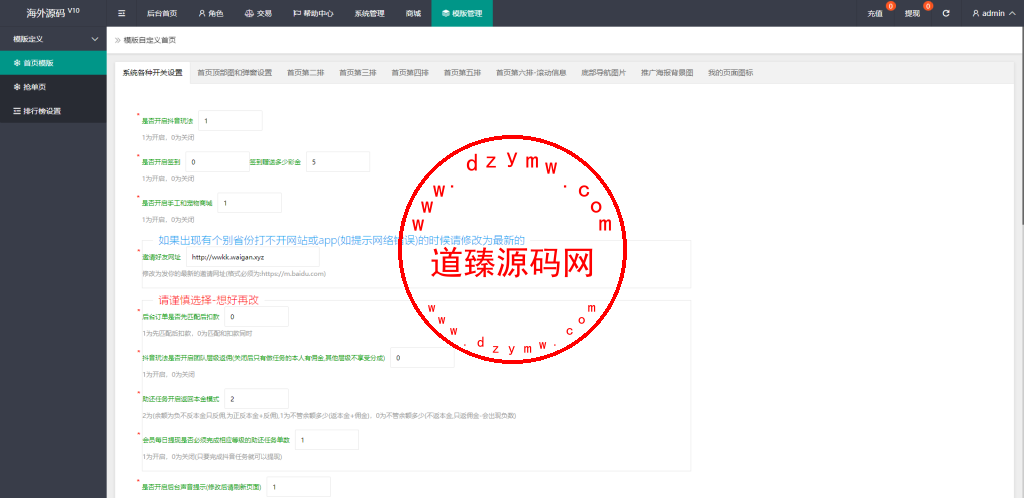Select 抢单页 in the sidebar
This screenshot has height=498, width=1024.
point(53,87)
